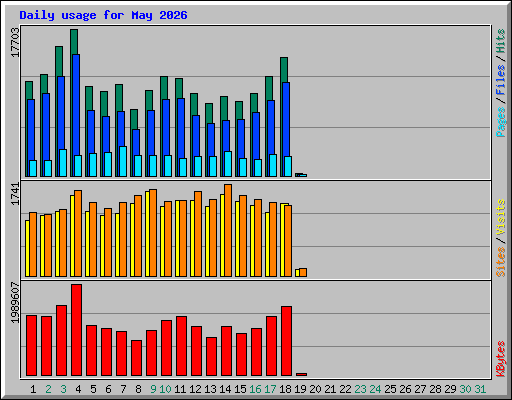The height and width of the screenshot is (400, 512).
Task: Click the orange Sites bar for day 9
Action: pos(153,233)
